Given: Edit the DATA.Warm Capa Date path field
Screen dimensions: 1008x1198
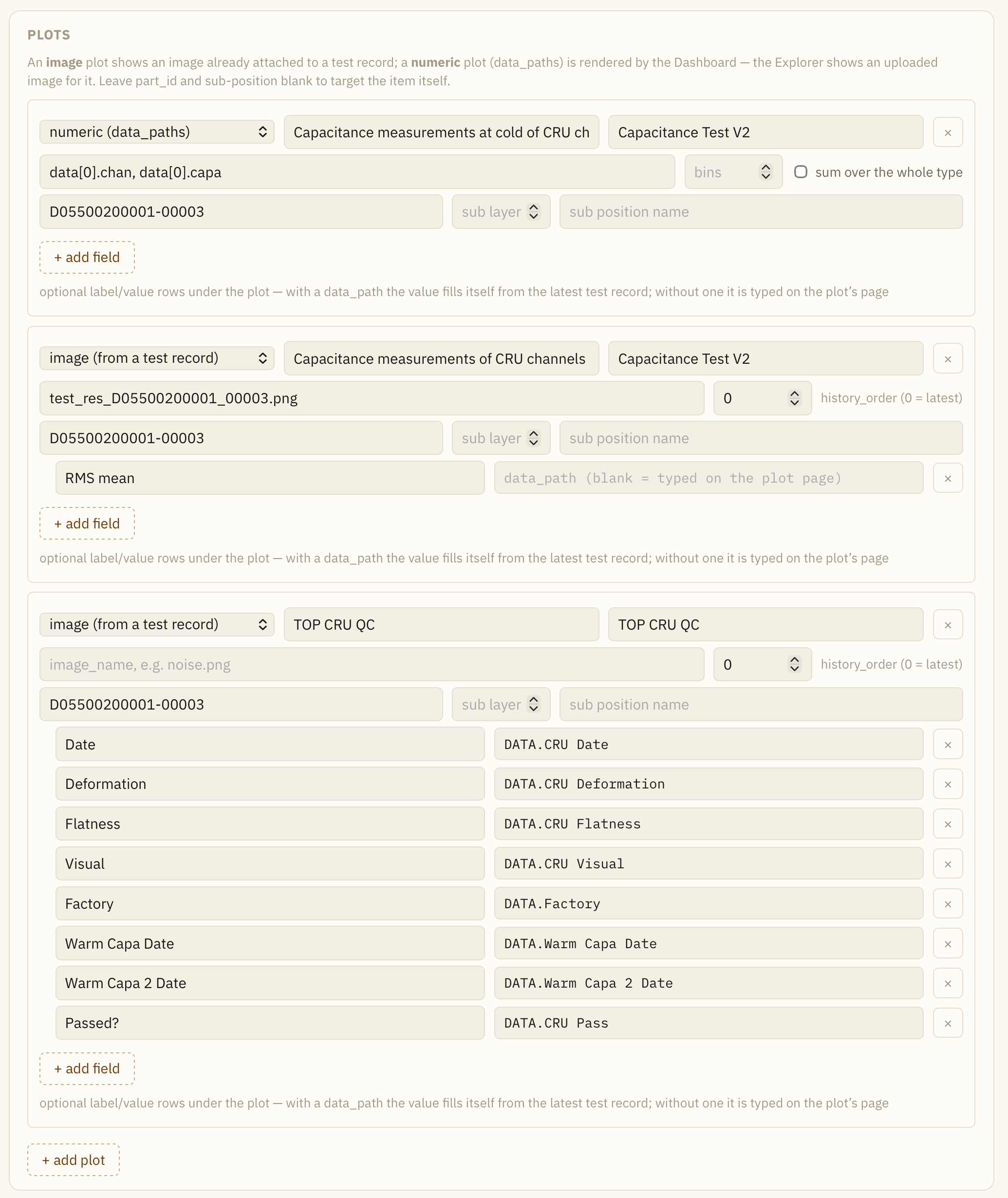Looking at the screenshot, I should (x=709, y=944).
